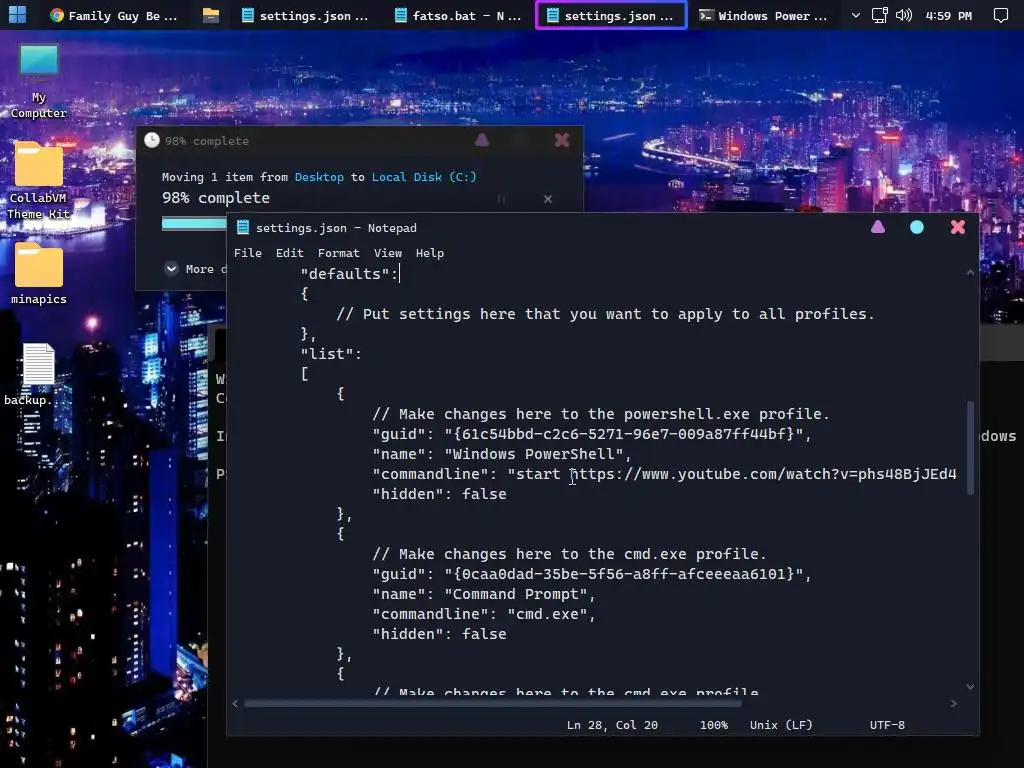Screen dimensions: 1024x768
Task: Open the Notepad View menu
Action: [387, 253]
